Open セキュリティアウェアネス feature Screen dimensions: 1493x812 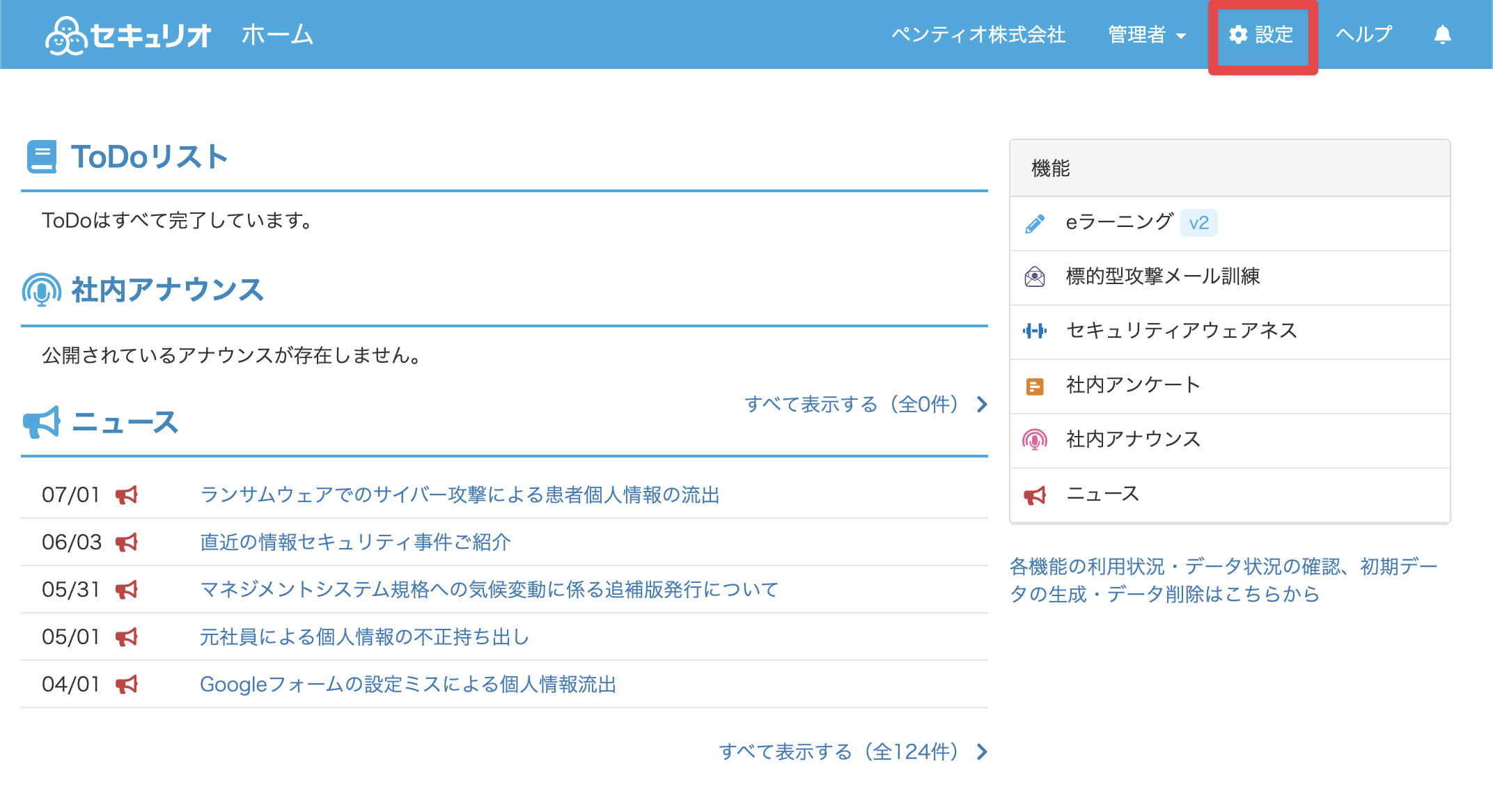tap(1230, 331)
